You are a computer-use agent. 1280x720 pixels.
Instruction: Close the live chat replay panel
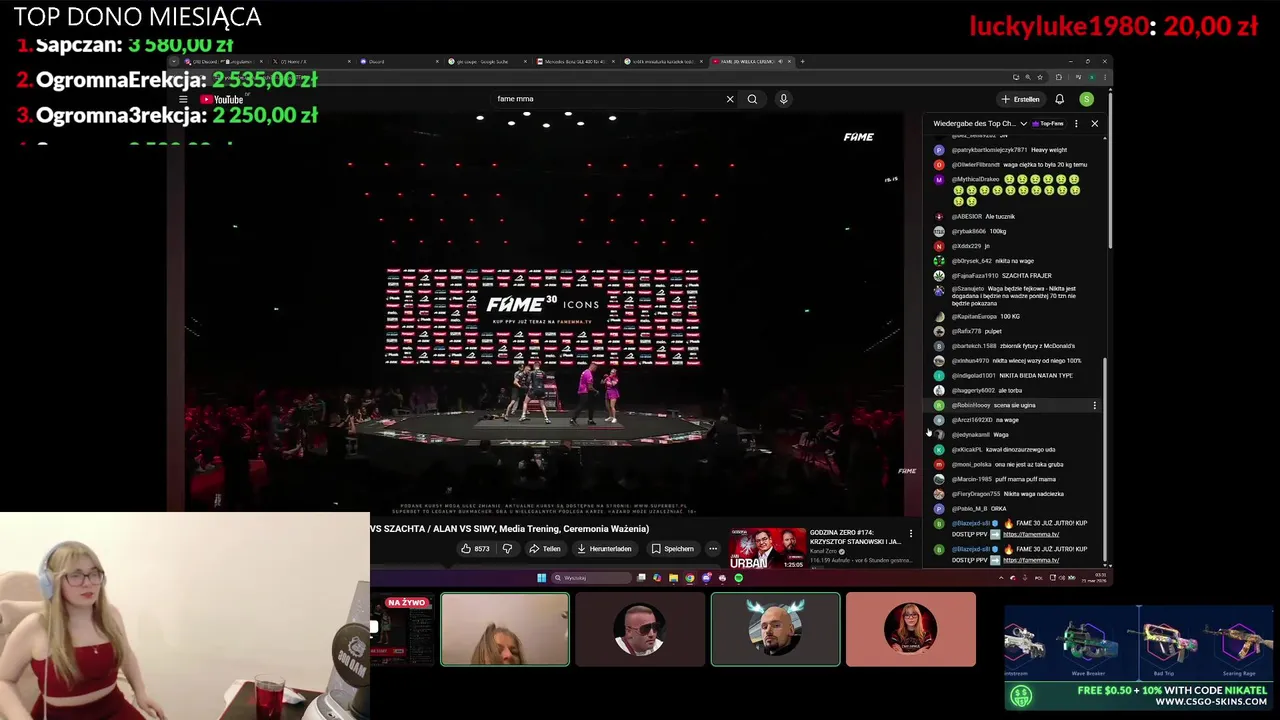click(x=1095, y=124)
